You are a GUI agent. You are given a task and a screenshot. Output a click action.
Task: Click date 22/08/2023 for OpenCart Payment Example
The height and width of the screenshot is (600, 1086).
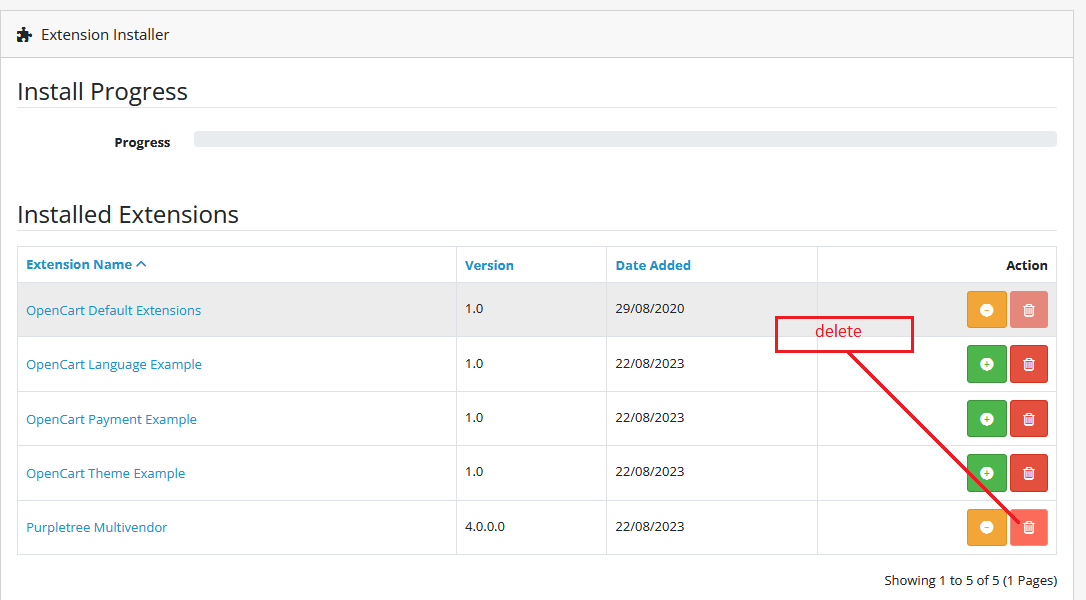(650, 418)
